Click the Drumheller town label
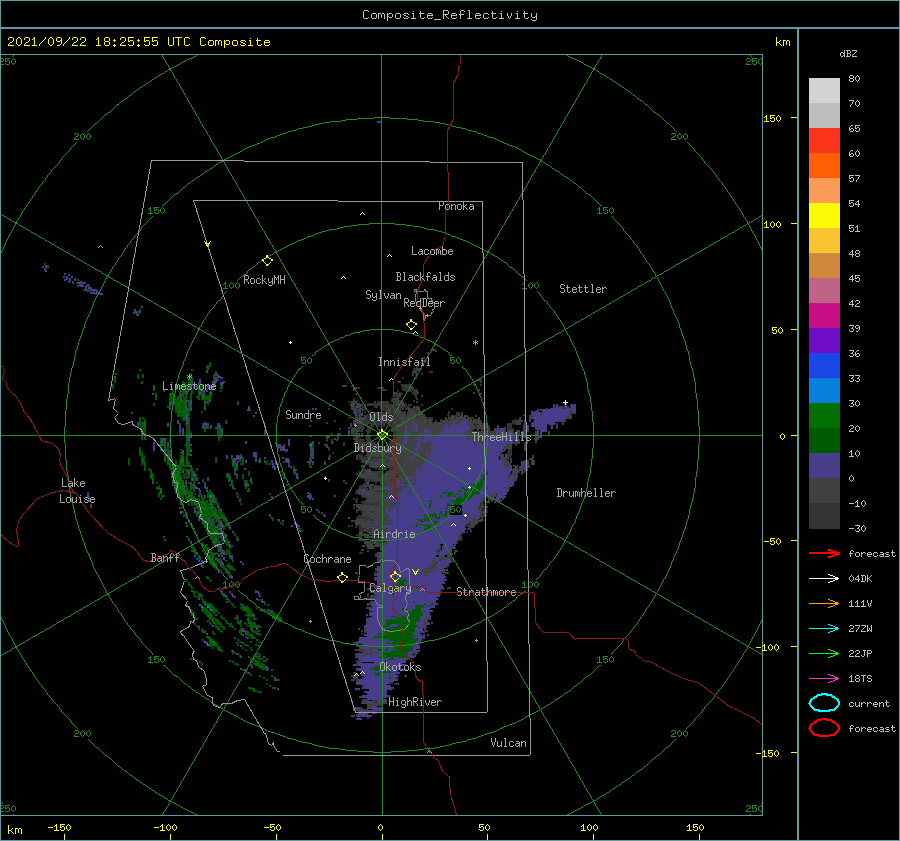The width and height of the screenshot is (900, 841). point(586,493)
